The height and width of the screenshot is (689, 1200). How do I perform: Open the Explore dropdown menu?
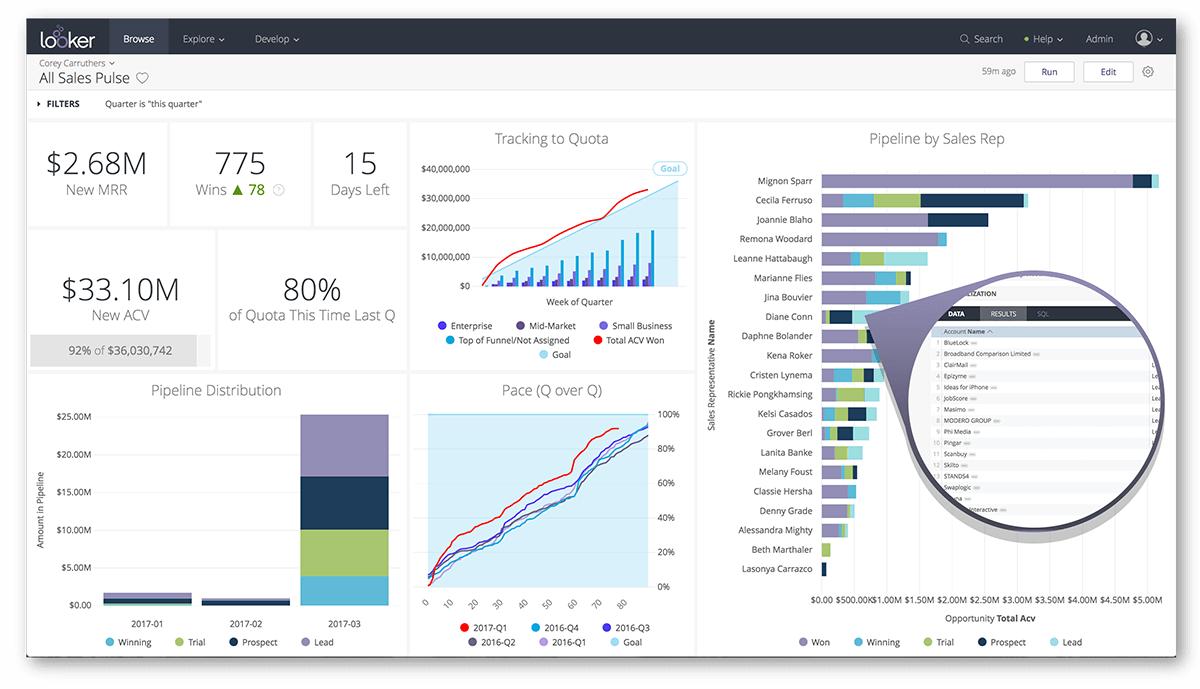tap(203, 39)
